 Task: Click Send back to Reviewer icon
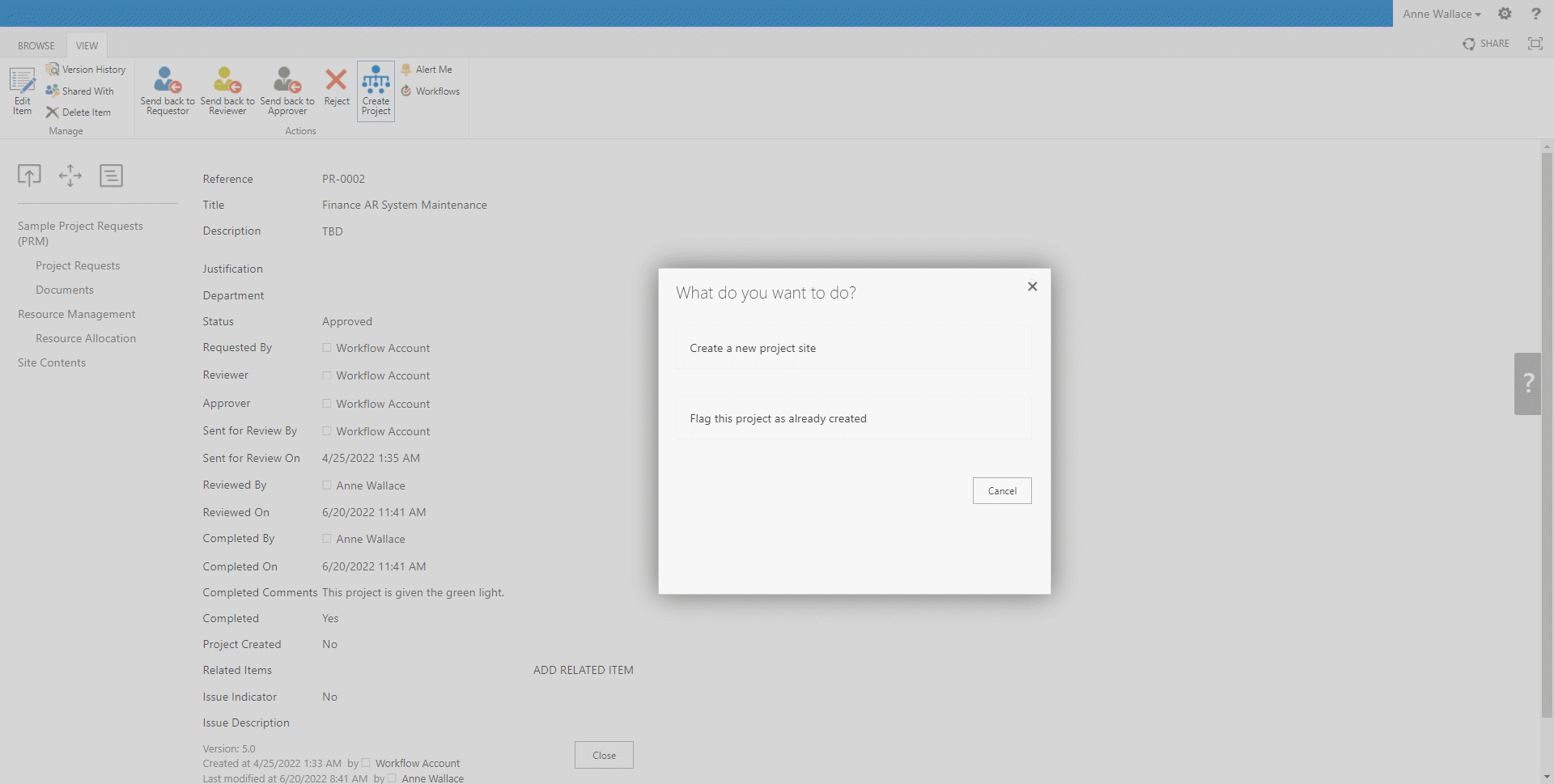[227, 81]
